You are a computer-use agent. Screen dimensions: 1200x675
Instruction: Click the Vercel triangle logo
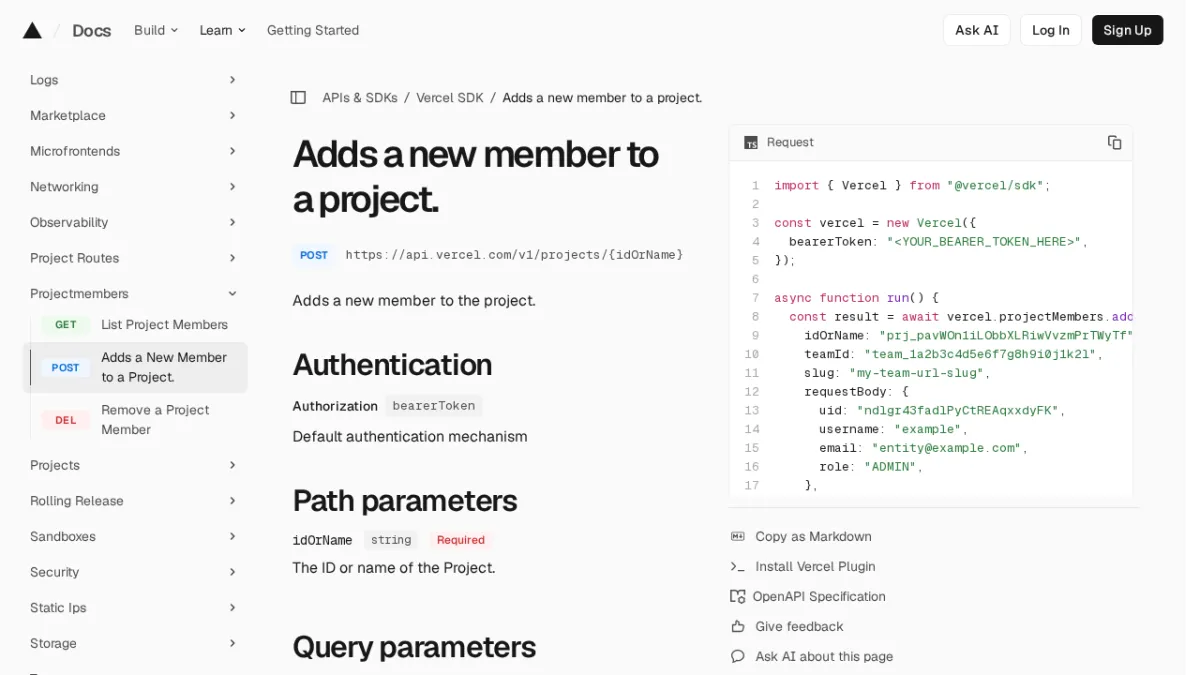coord(32,30)
